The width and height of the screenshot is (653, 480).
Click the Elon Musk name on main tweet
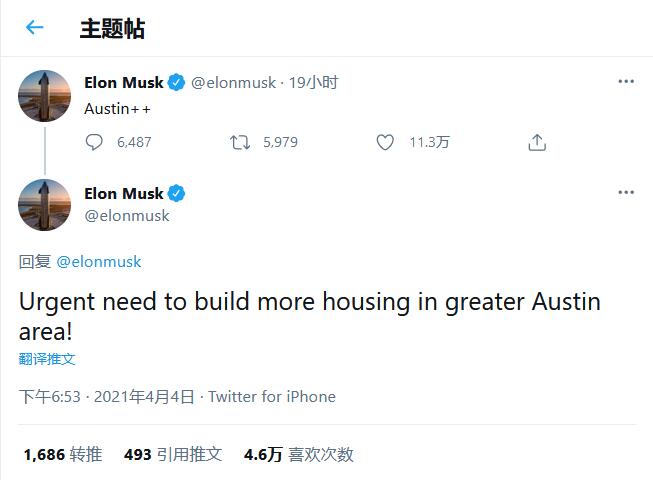124,194
